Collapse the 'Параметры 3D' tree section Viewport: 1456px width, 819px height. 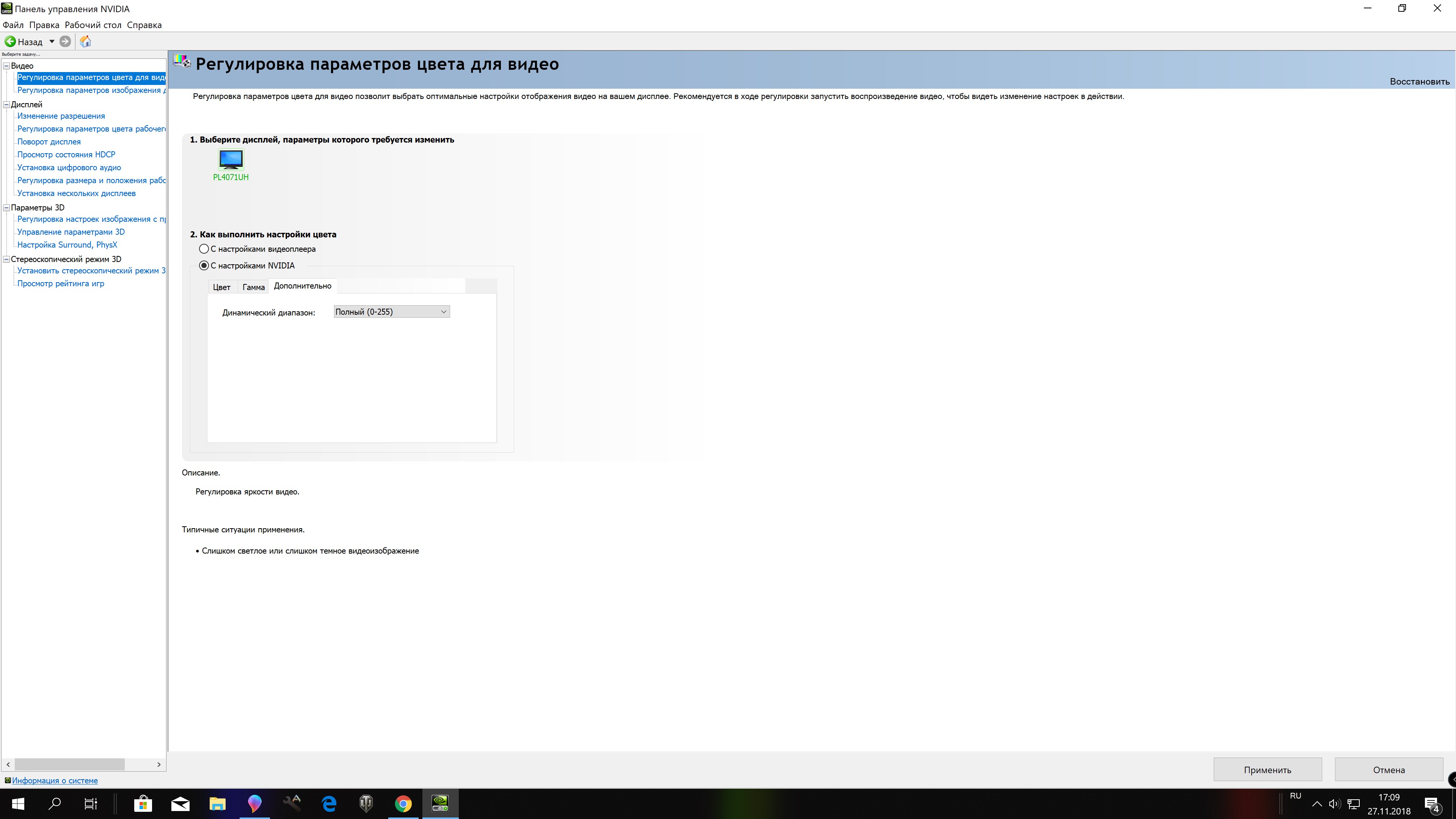[7, 207]
